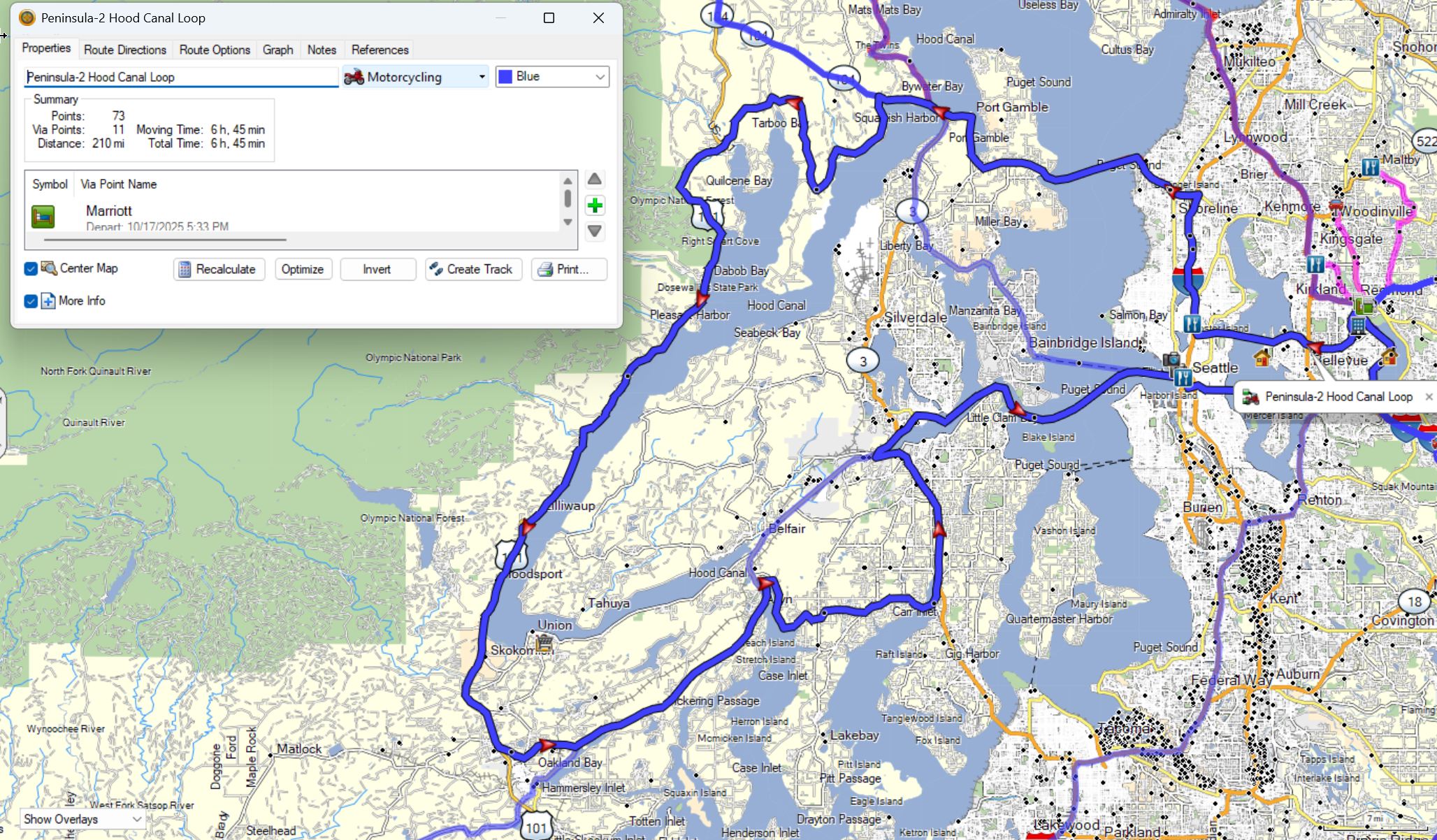Close the Peninsula-2 Hood Canal Loop map tooltip
Image resolution: width=1437 pixels, height=840 pixels.
coord(1429,396)
